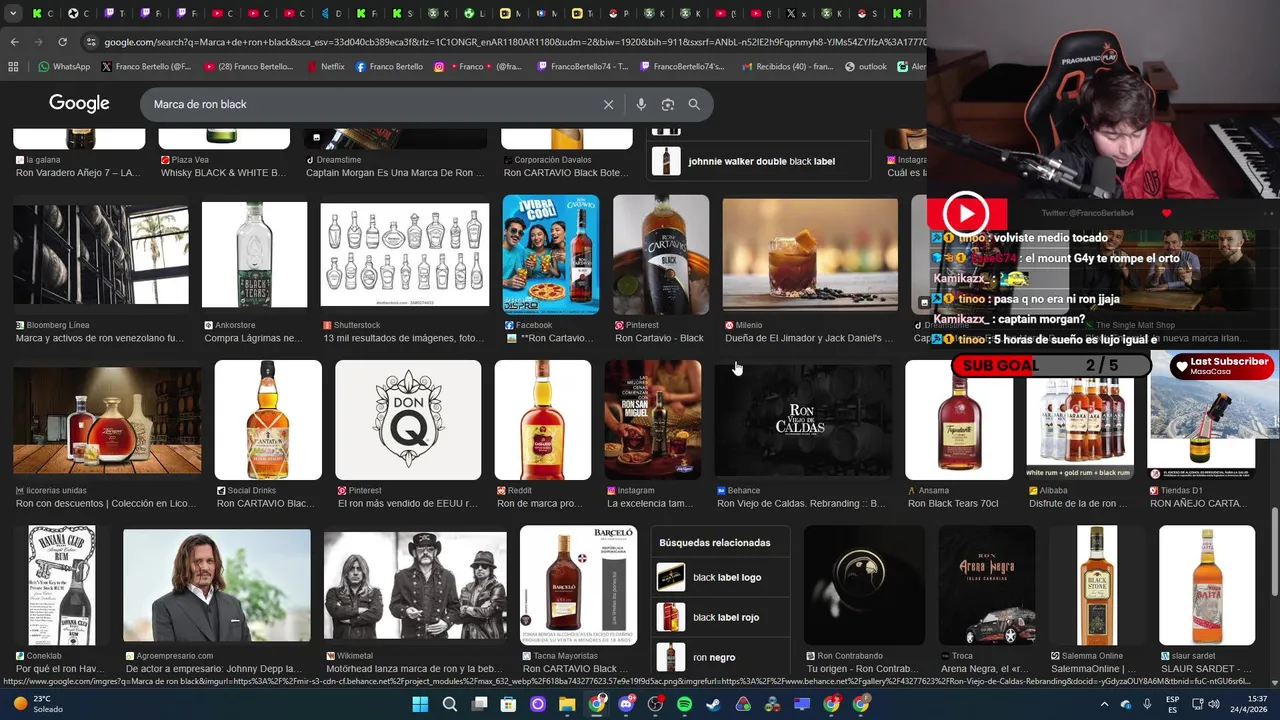Select related search 'black label logo'

click(x=720, y=577)
